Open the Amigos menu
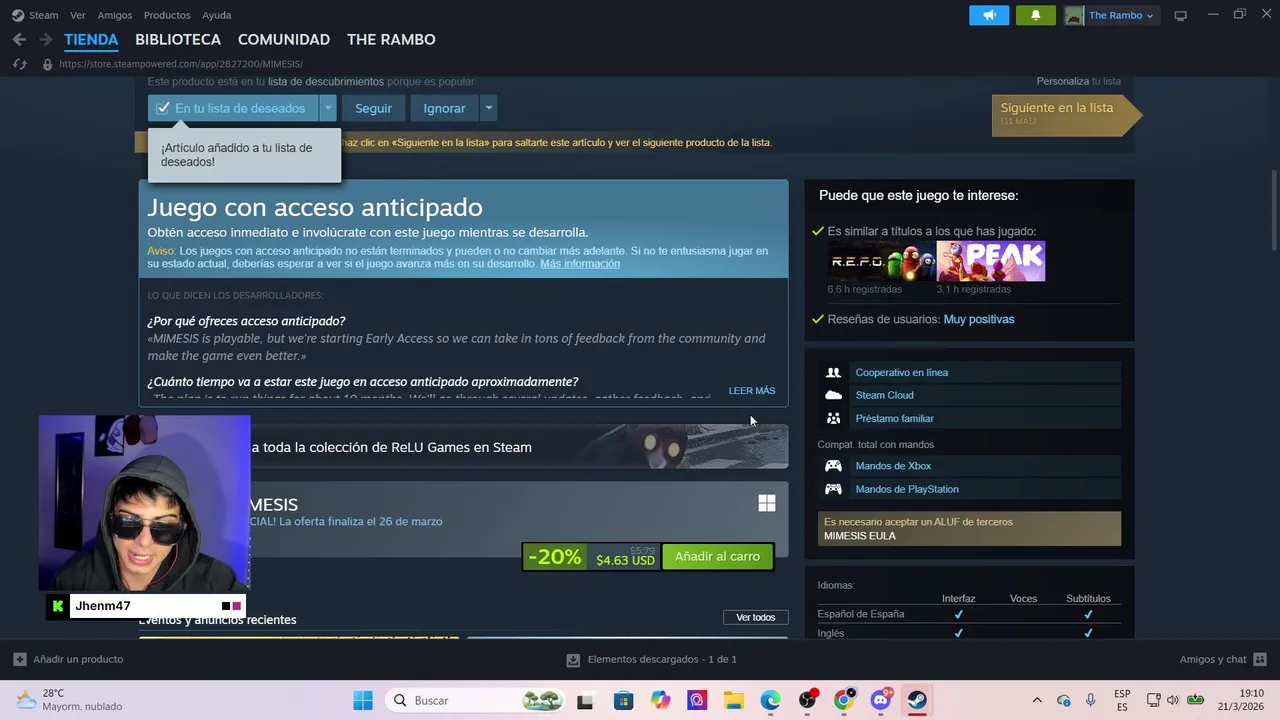The width and height of the screenshot is (1280, 720). [115, 15]
